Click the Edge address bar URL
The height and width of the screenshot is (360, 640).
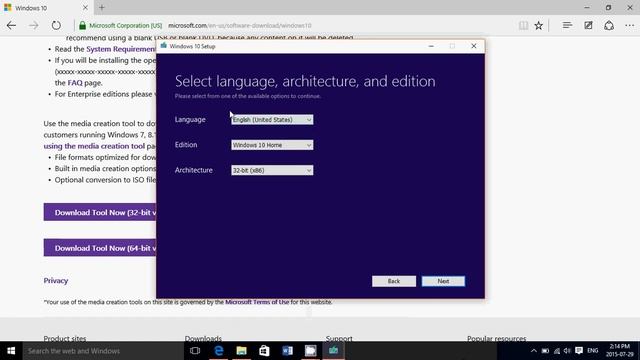tap(240, 25)
